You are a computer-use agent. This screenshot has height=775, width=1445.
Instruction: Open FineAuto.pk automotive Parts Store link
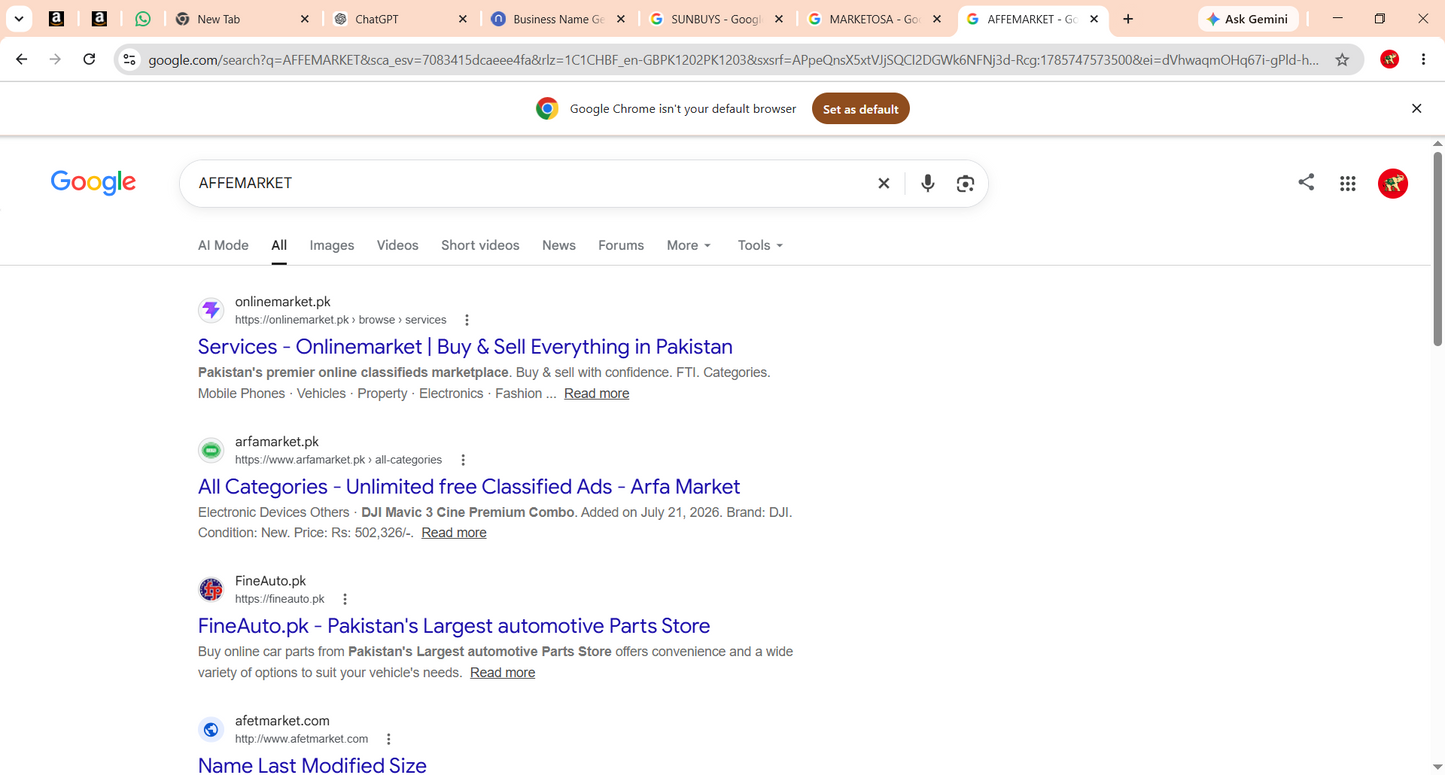pyautogui.click(x=454, y=626)
